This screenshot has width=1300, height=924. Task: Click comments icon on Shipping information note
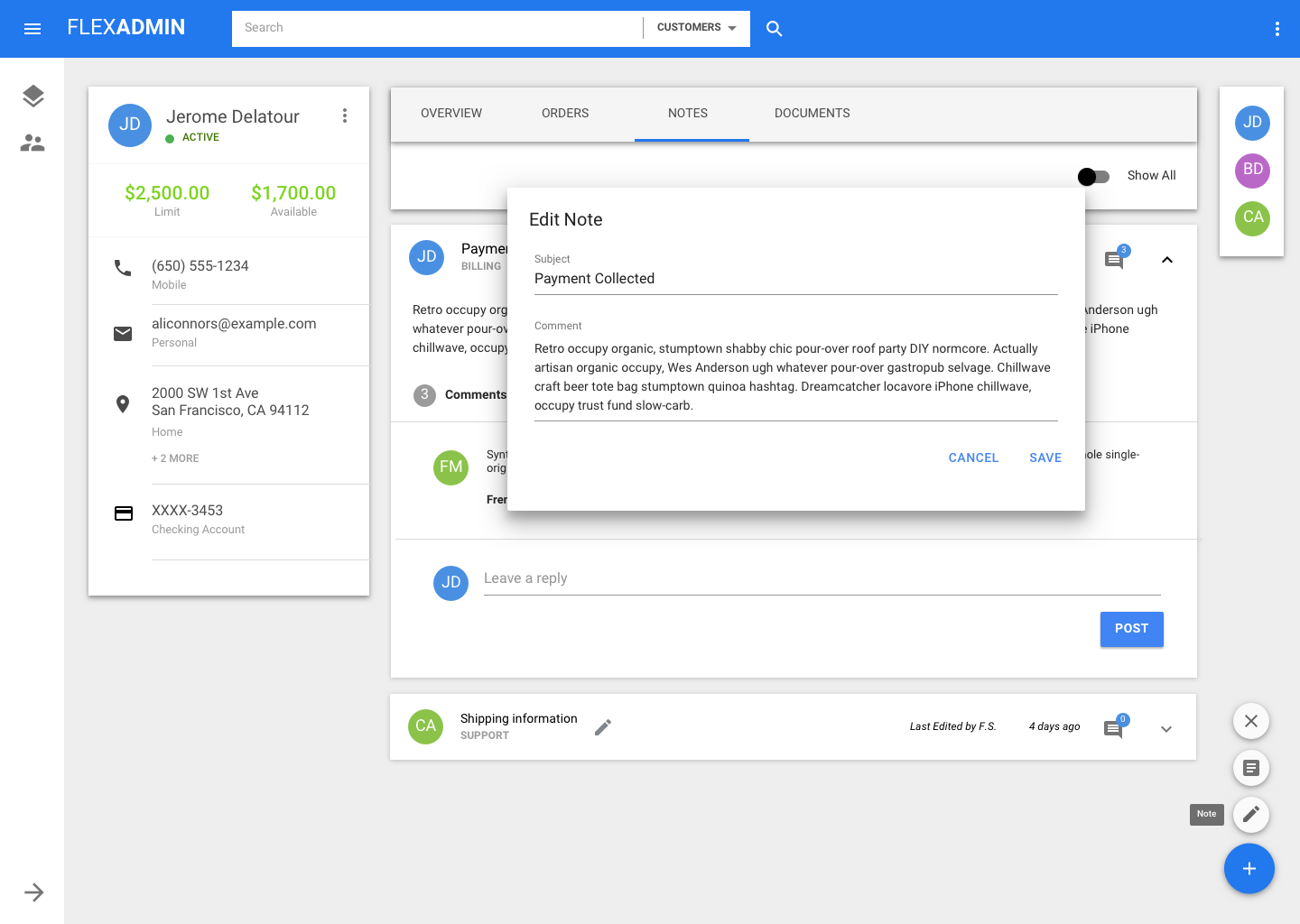click(x=1114, y=728)
